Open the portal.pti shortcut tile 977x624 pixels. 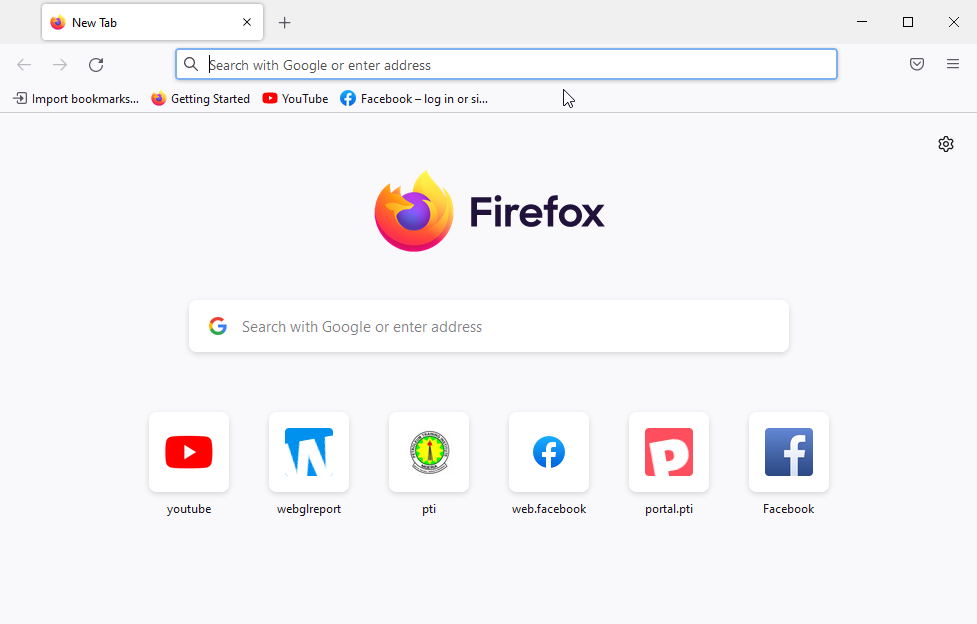click(x=669, y=452)
